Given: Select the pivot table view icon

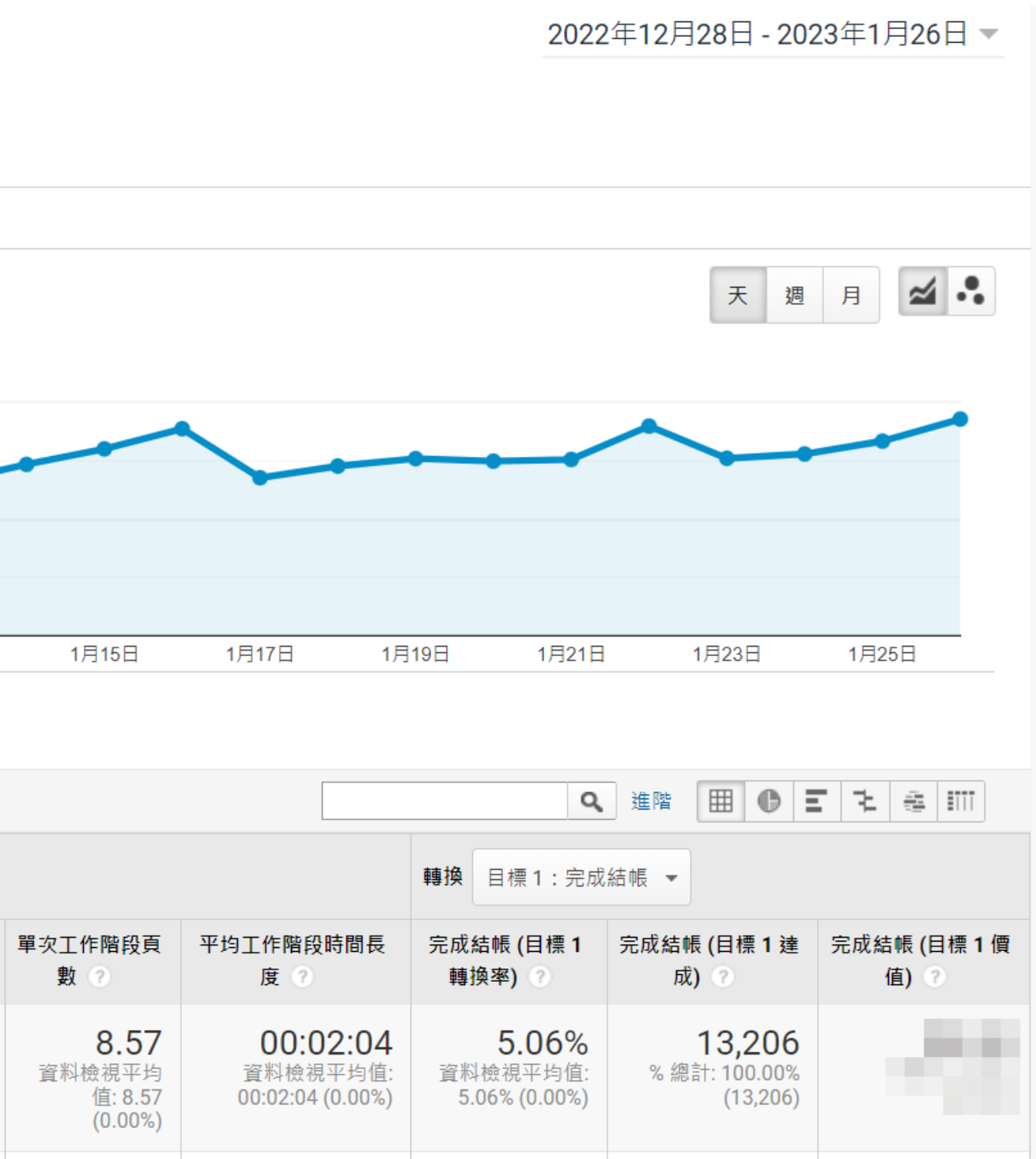Looking at the screenshot, I should pos(961,802).
